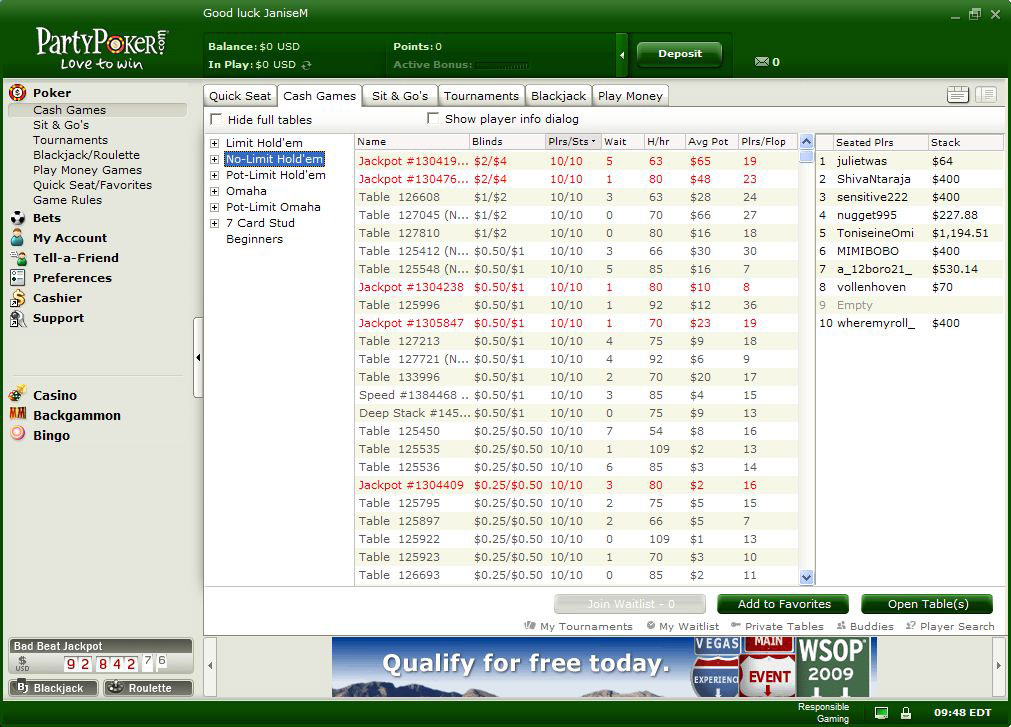
Task: Expand the Pot-Limit Omaha tree node
Action: (x=215, y=208)
